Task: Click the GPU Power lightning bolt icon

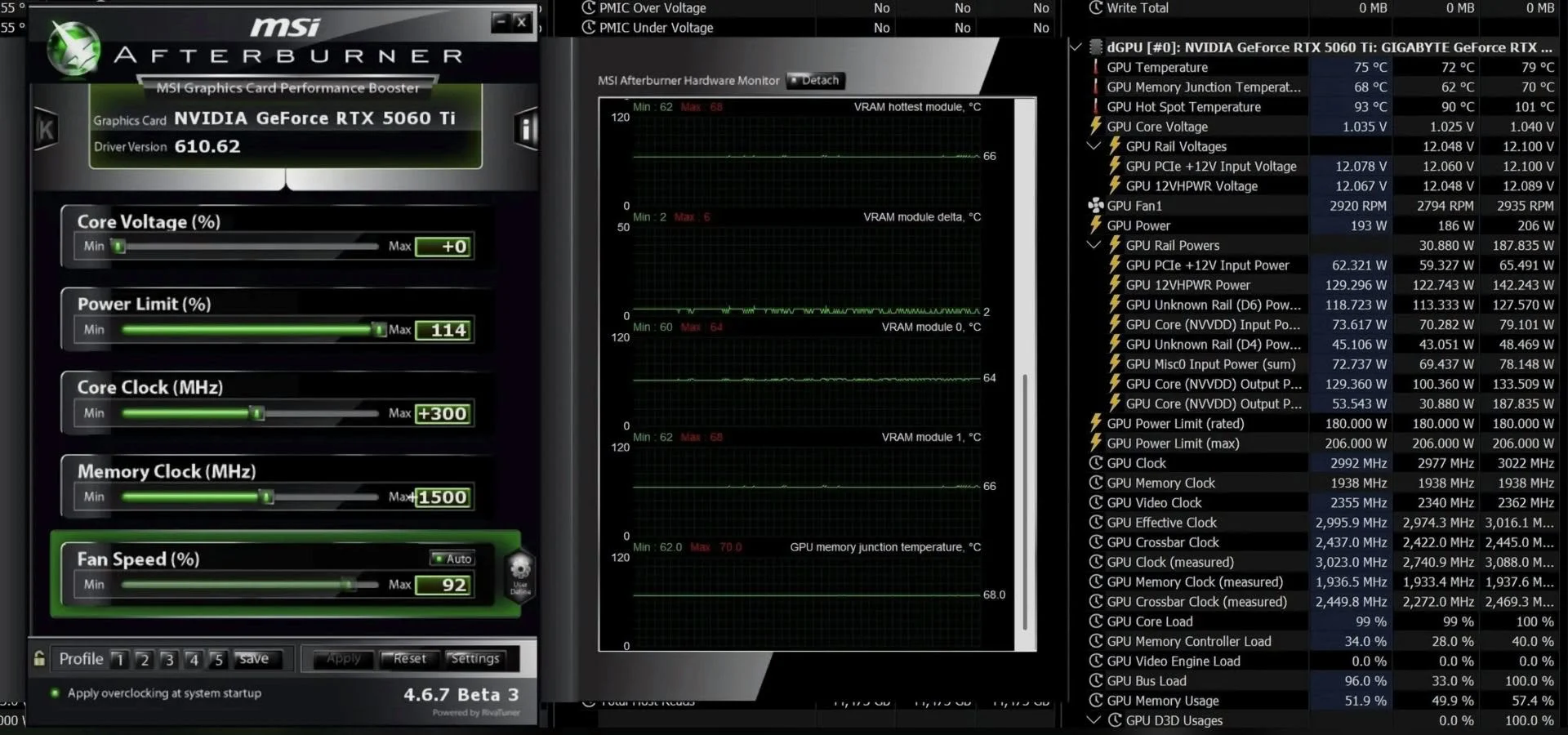Action: 1096,225
